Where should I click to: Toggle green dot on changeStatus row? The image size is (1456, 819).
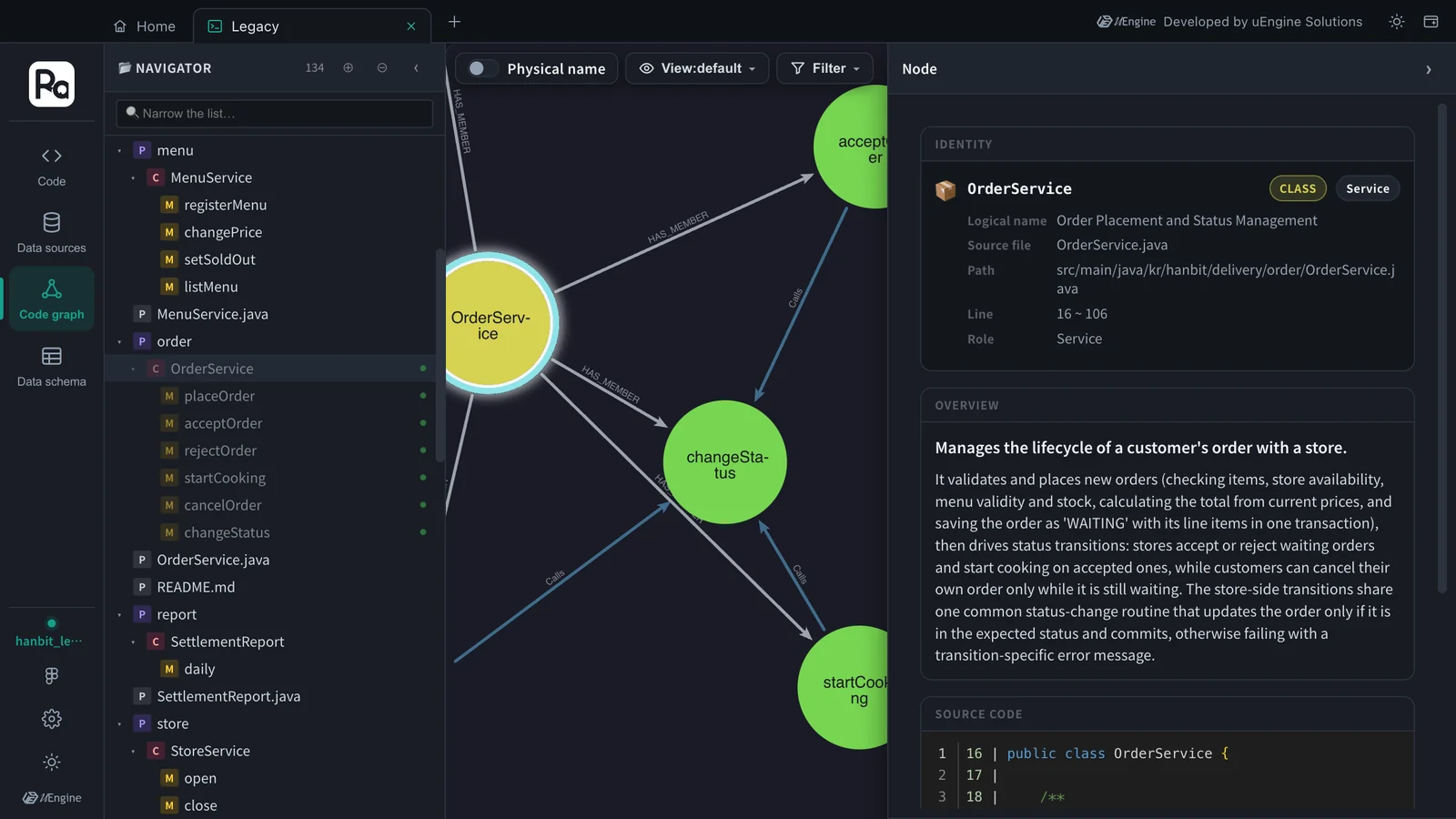pos(423,532)
